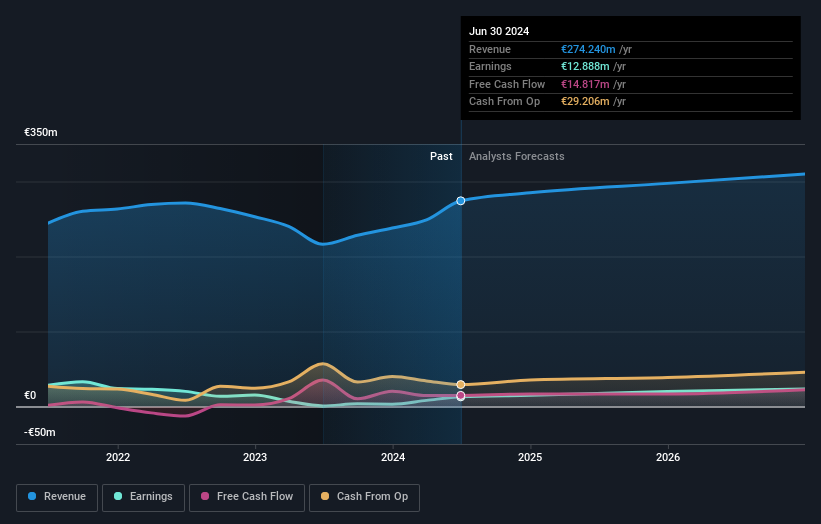Screen dimensions: 821x524
Task: Click the 2024 x-axis label
Action: tap(393, 457)
